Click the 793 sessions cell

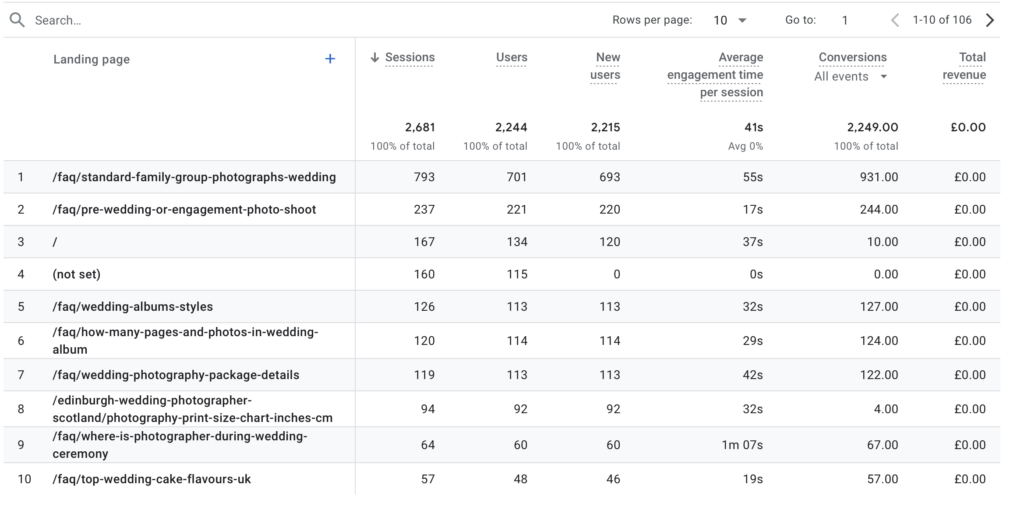pyautogui.click(x=424, y=177)
